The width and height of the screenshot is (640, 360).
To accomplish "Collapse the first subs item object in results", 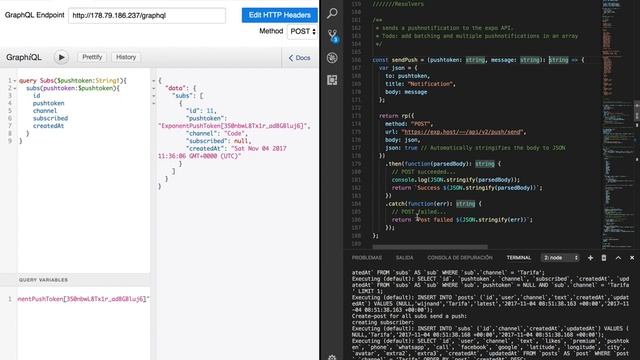I will click(x=154, y=103).
